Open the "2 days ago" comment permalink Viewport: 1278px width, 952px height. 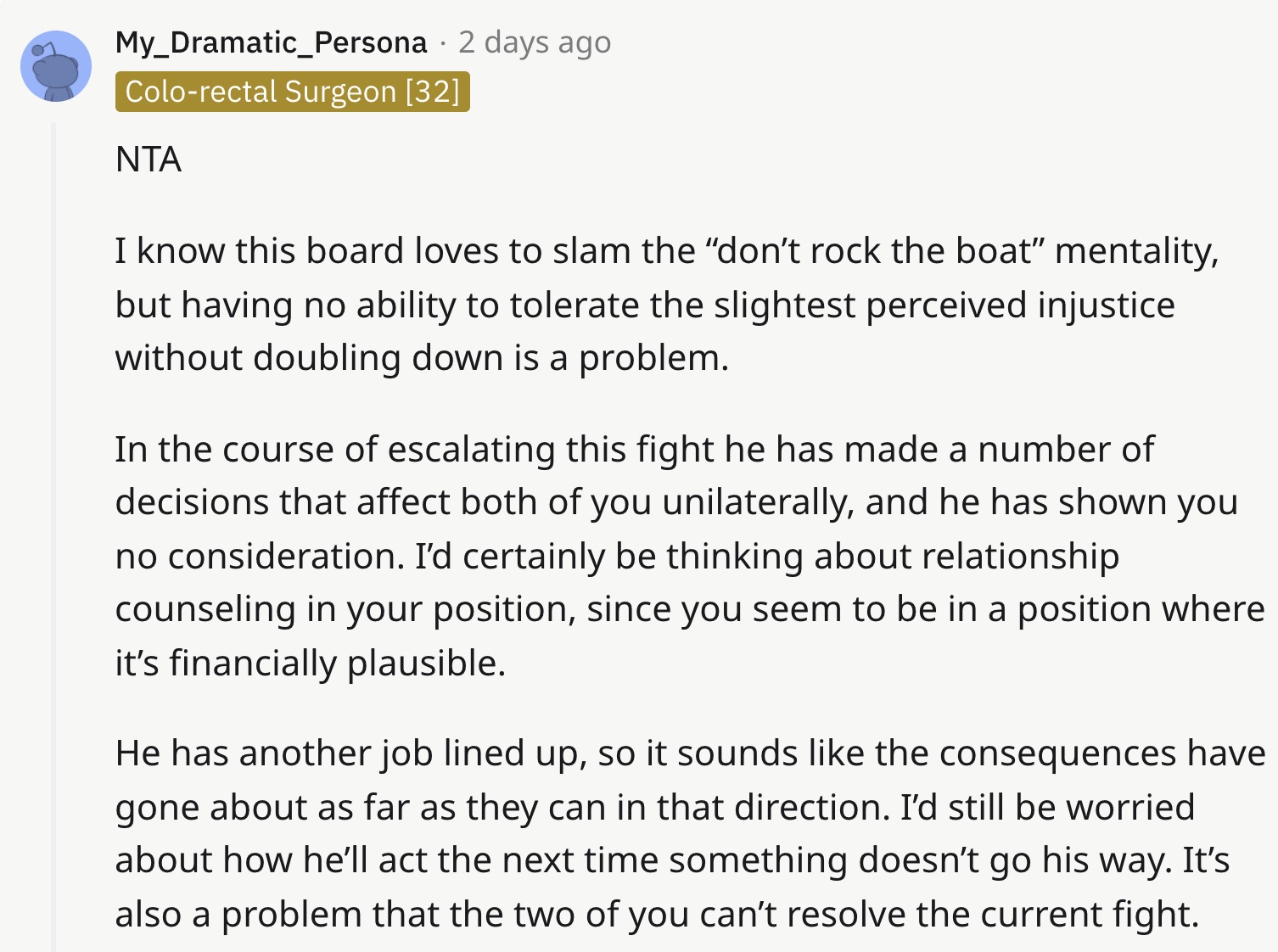tap(535, 42)
